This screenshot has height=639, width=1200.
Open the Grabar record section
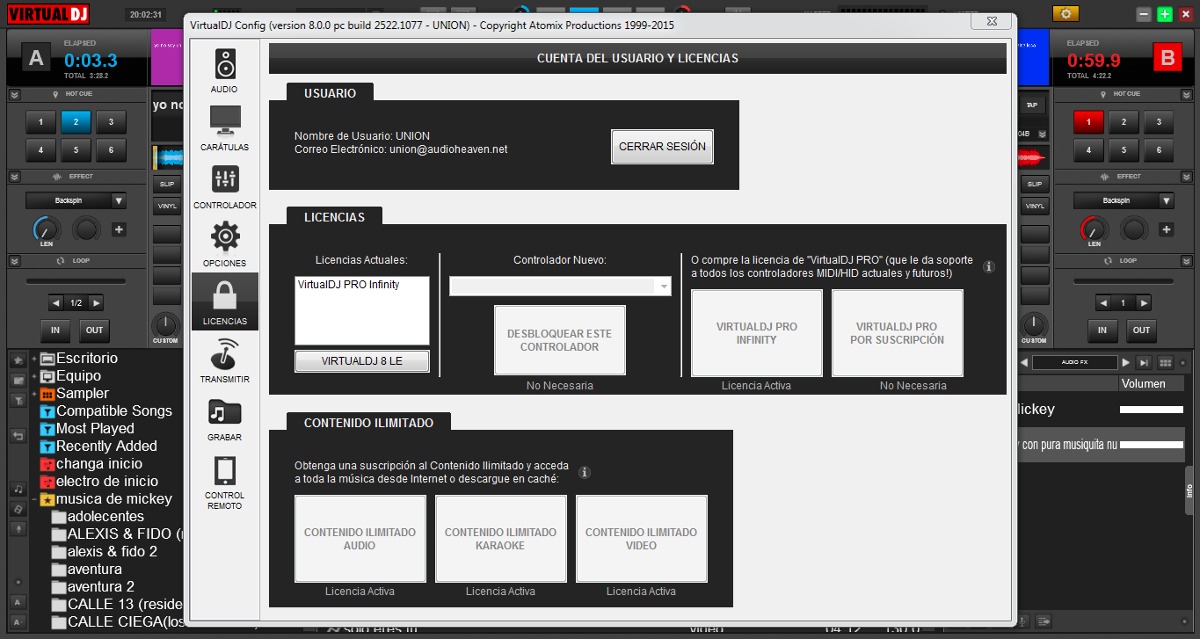click(225, 418)
